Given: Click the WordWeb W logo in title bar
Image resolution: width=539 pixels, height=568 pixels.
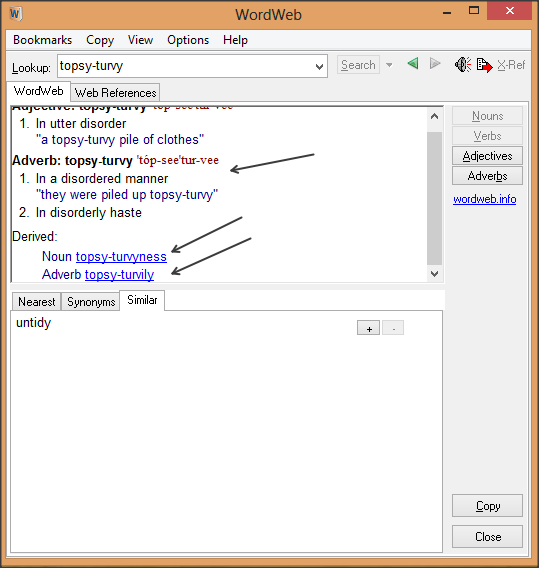Looking at the screenshot, I should (16, 14).
